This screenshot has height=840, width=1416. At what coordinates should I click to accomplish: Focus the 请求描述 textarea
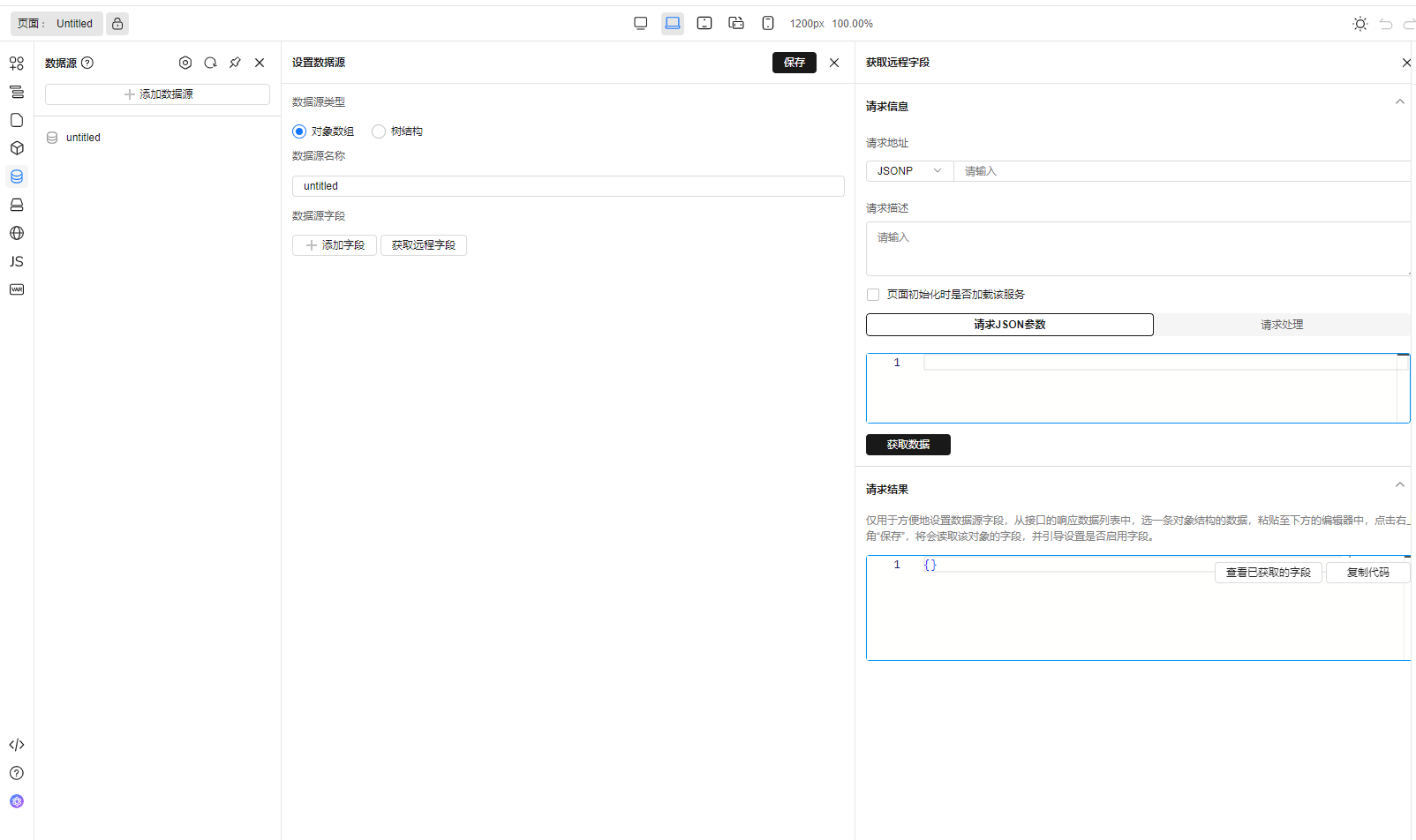(1139, 249)
